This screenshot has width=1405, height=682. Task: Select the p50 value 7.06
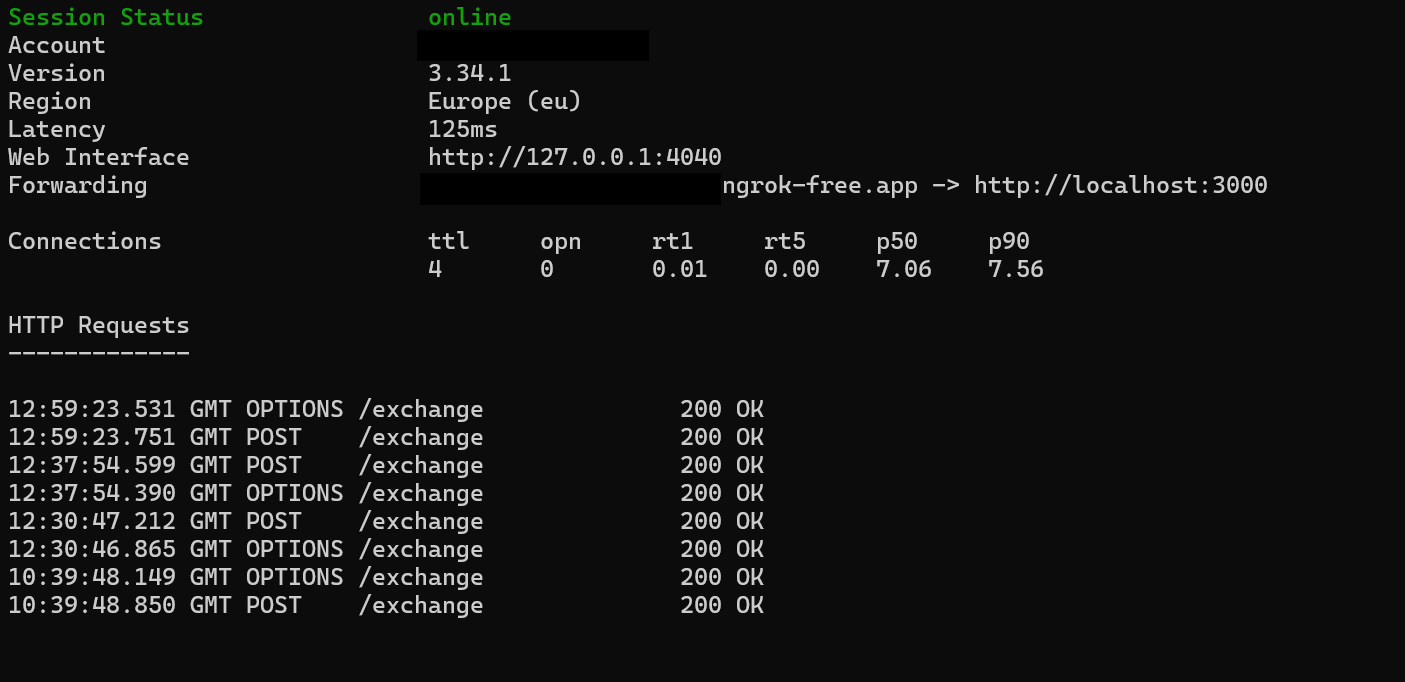(903, 270)
